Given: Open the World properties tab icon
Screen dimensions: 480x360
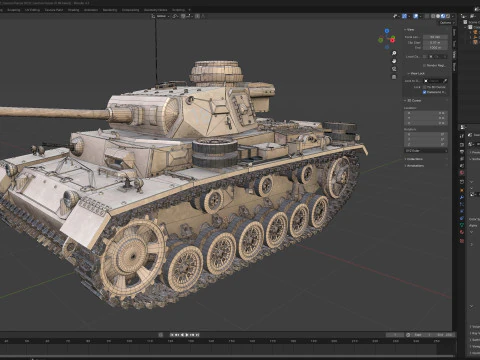Looking at the screenshot, I should point(462,172).
